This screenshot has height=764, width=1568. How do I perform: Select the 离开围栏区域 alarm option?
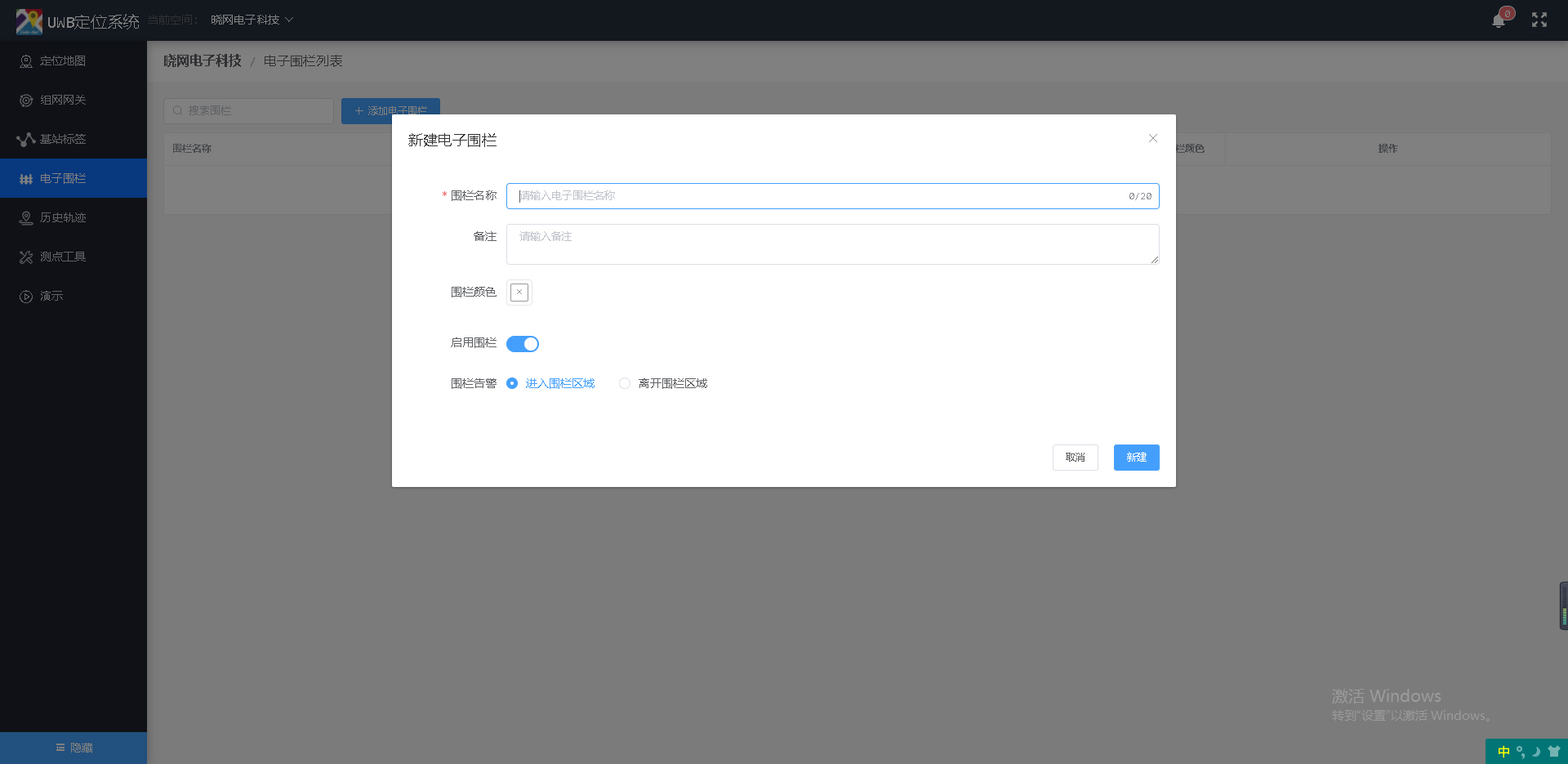624,383
